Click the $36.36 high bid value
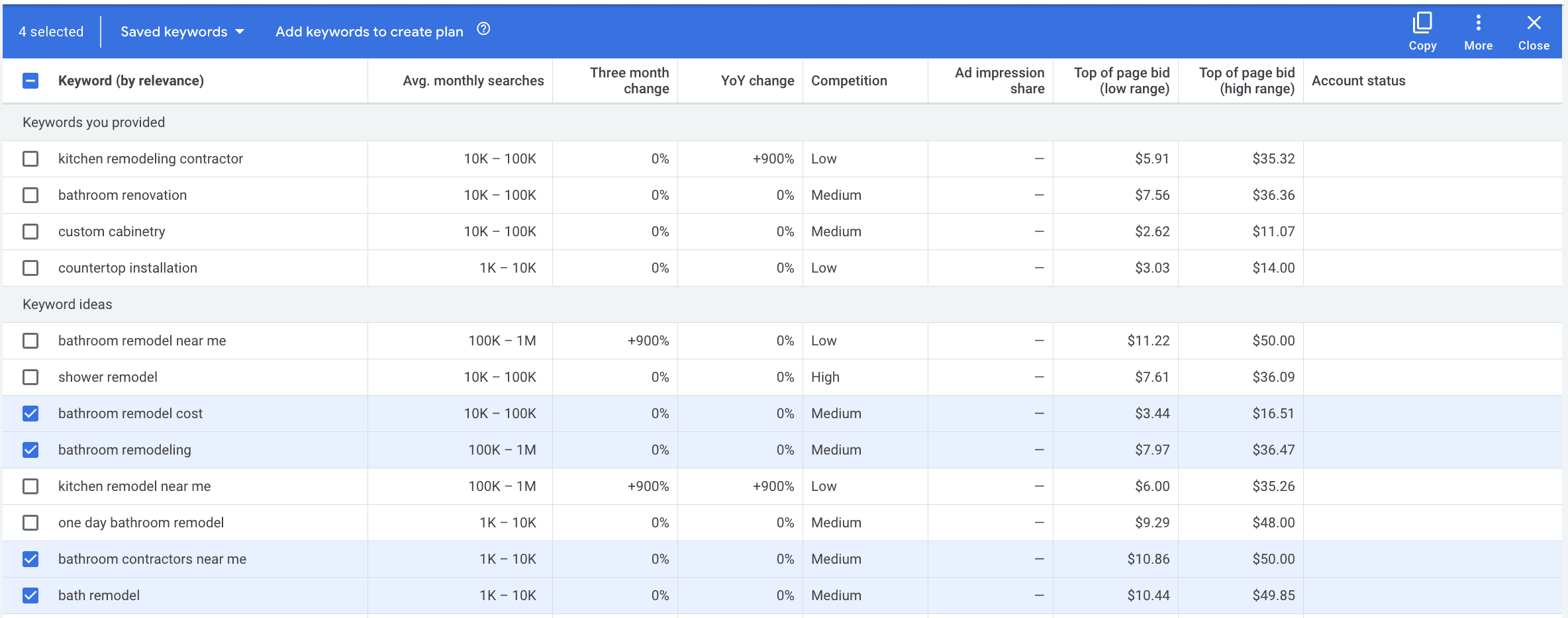The image size is (1568, 618). (x=1273, y=195)
